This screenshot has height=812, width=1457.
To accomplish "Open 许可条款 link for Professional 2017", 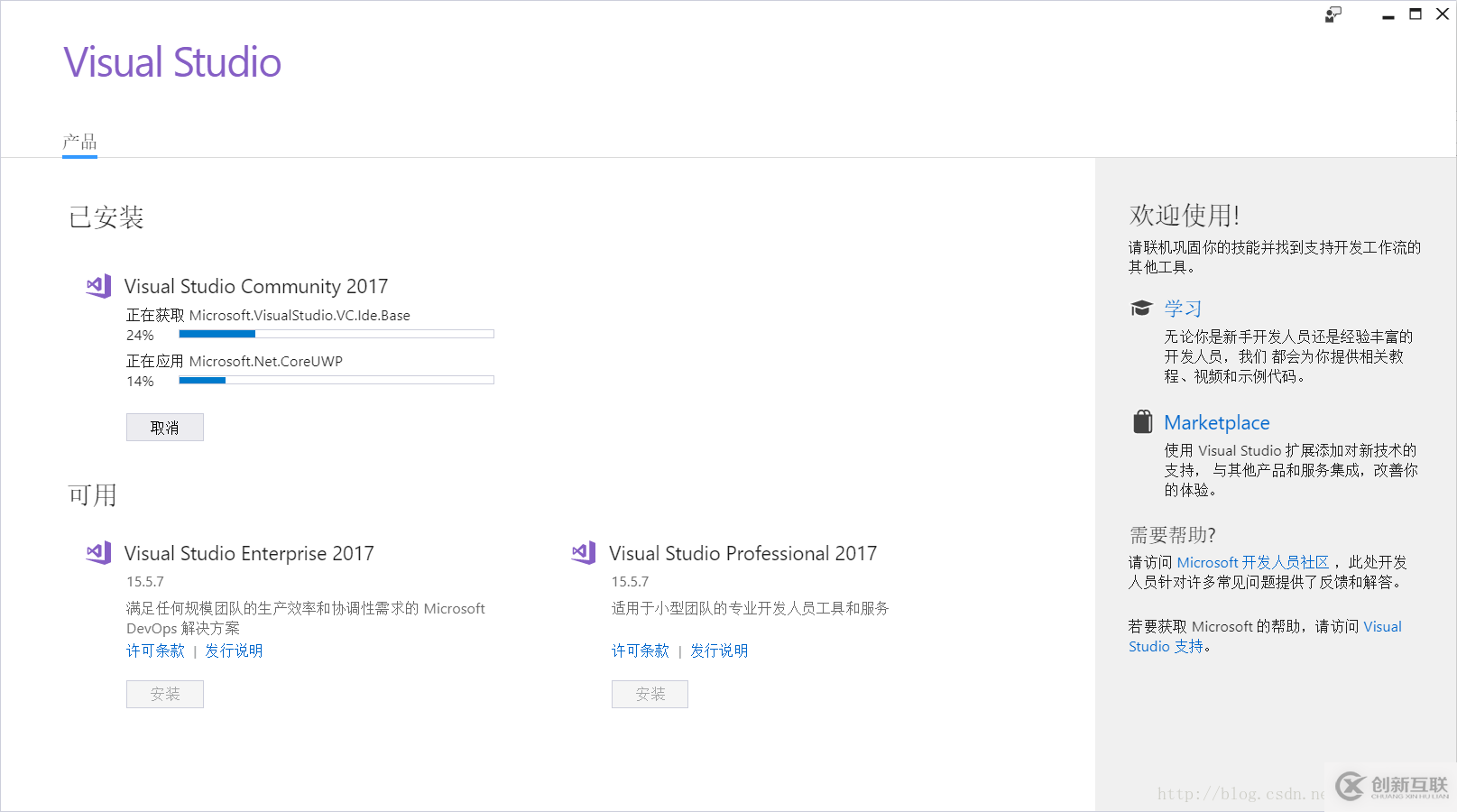I will 641,651.
